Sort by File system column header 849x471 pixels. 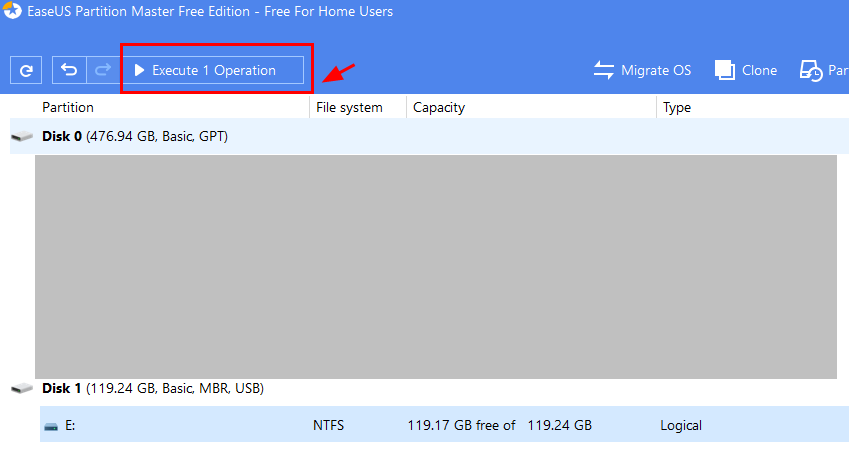coord(349,107)
